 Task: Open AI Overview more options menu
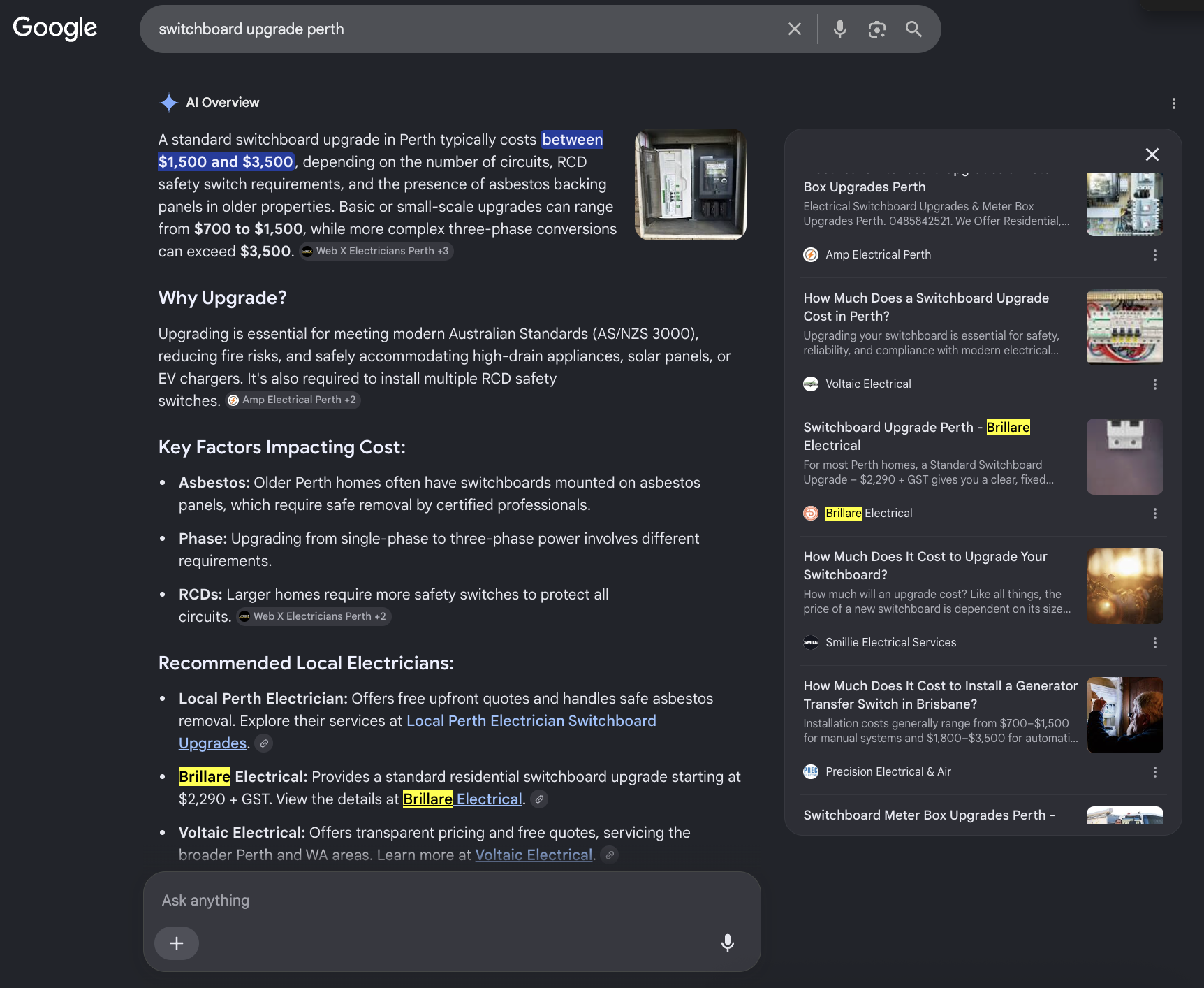[x=1174, y=103]
